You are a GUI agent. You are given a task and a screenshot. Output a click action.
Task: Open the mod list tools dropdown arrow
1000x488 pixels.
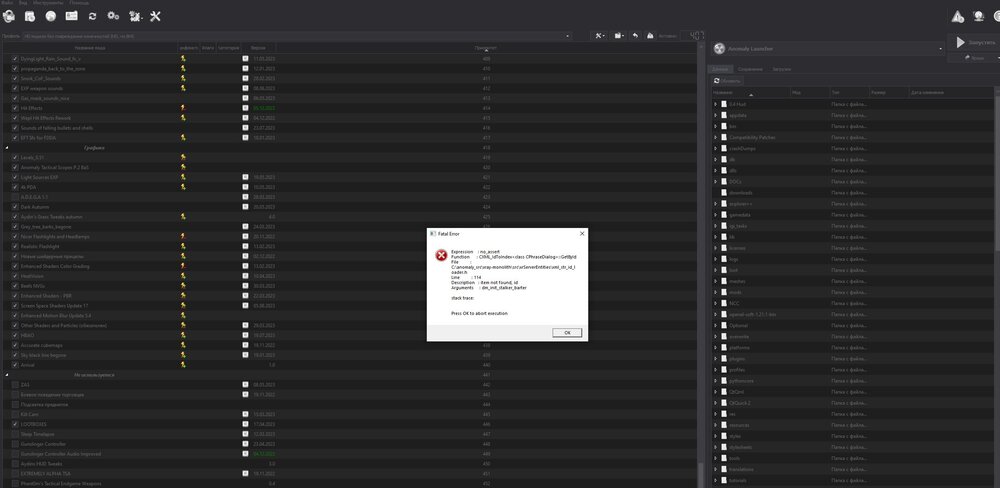pyautogui.click(x=605, y=36)
